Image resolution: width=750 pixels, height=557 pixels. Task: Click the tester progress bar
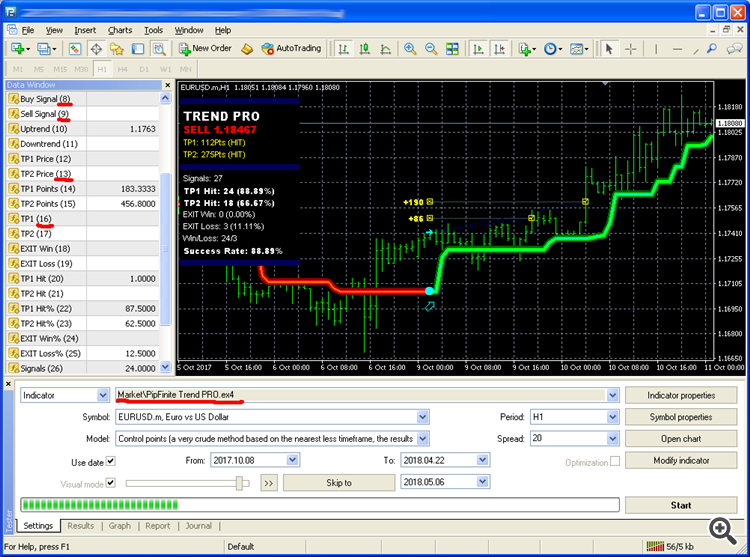[x=320, y=504]
